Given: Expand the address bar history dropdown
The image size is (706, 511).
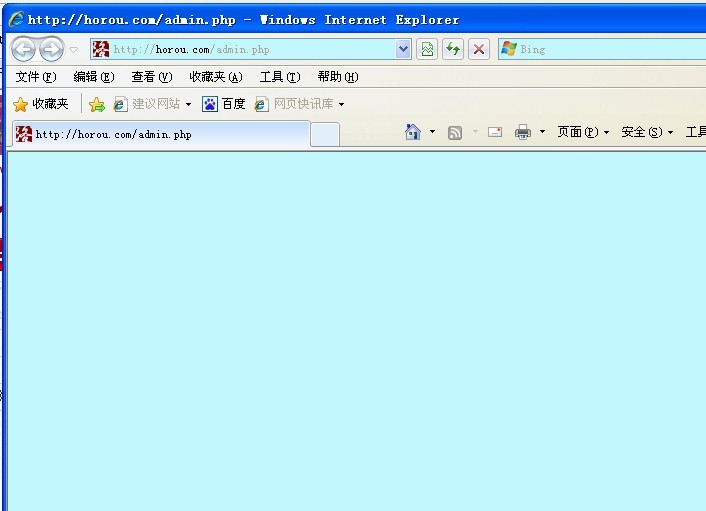Looking at the screenshot, I should tap(403, 49).
